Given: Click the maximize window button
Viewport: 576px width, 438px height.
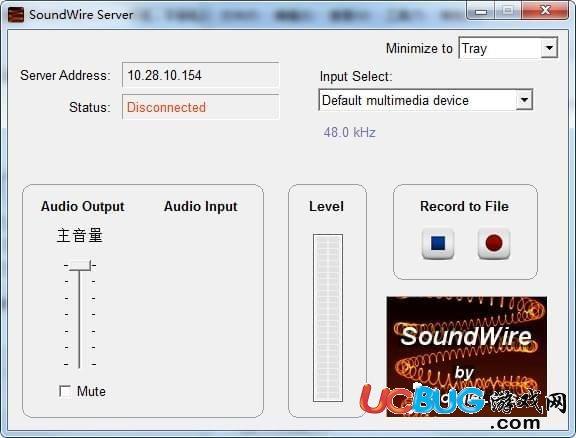Looking at the screenshot, I should [x=508, y=11].
